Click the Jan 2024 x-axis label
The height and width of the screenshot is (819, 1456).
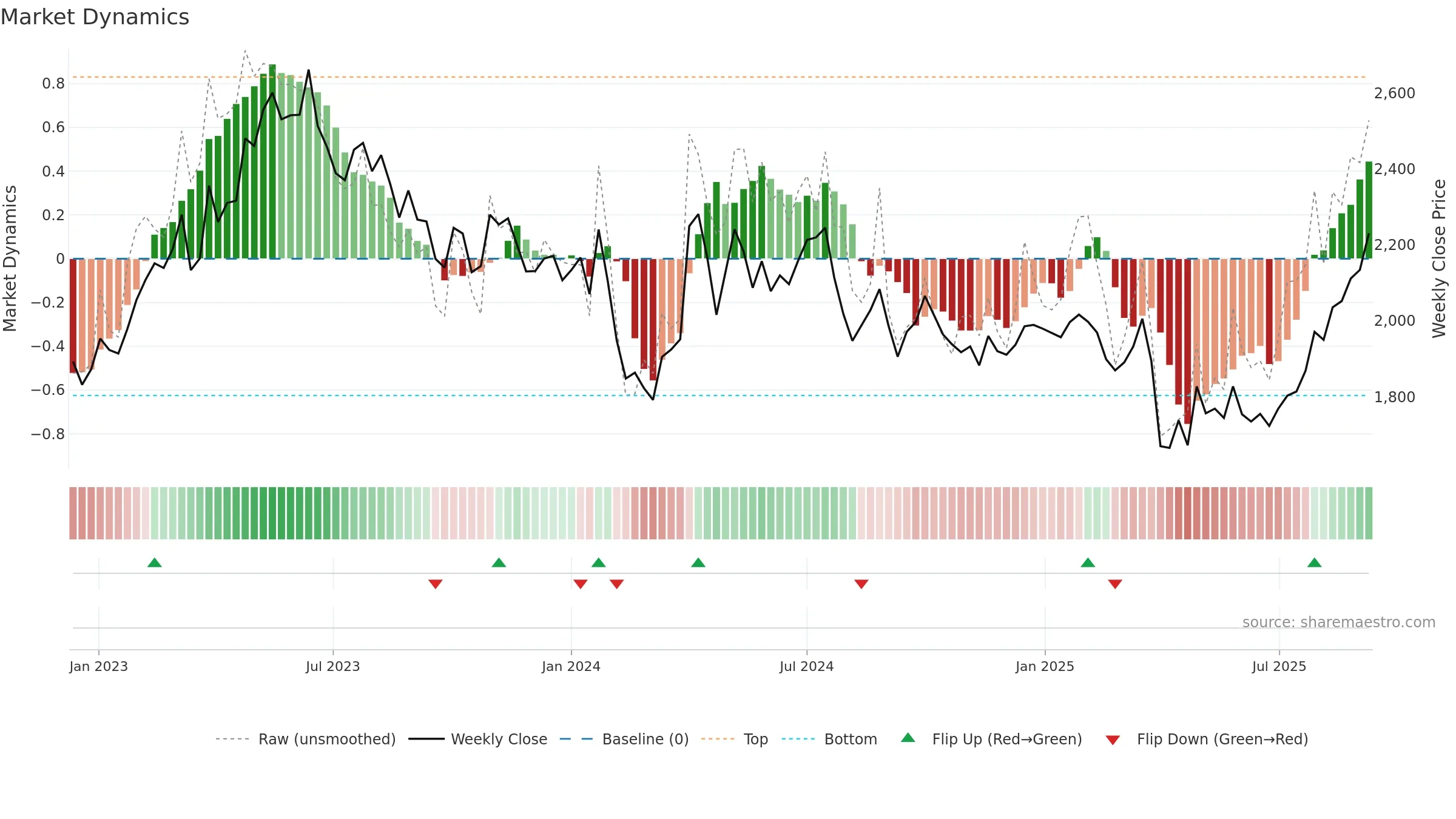[x=571, y=666]
